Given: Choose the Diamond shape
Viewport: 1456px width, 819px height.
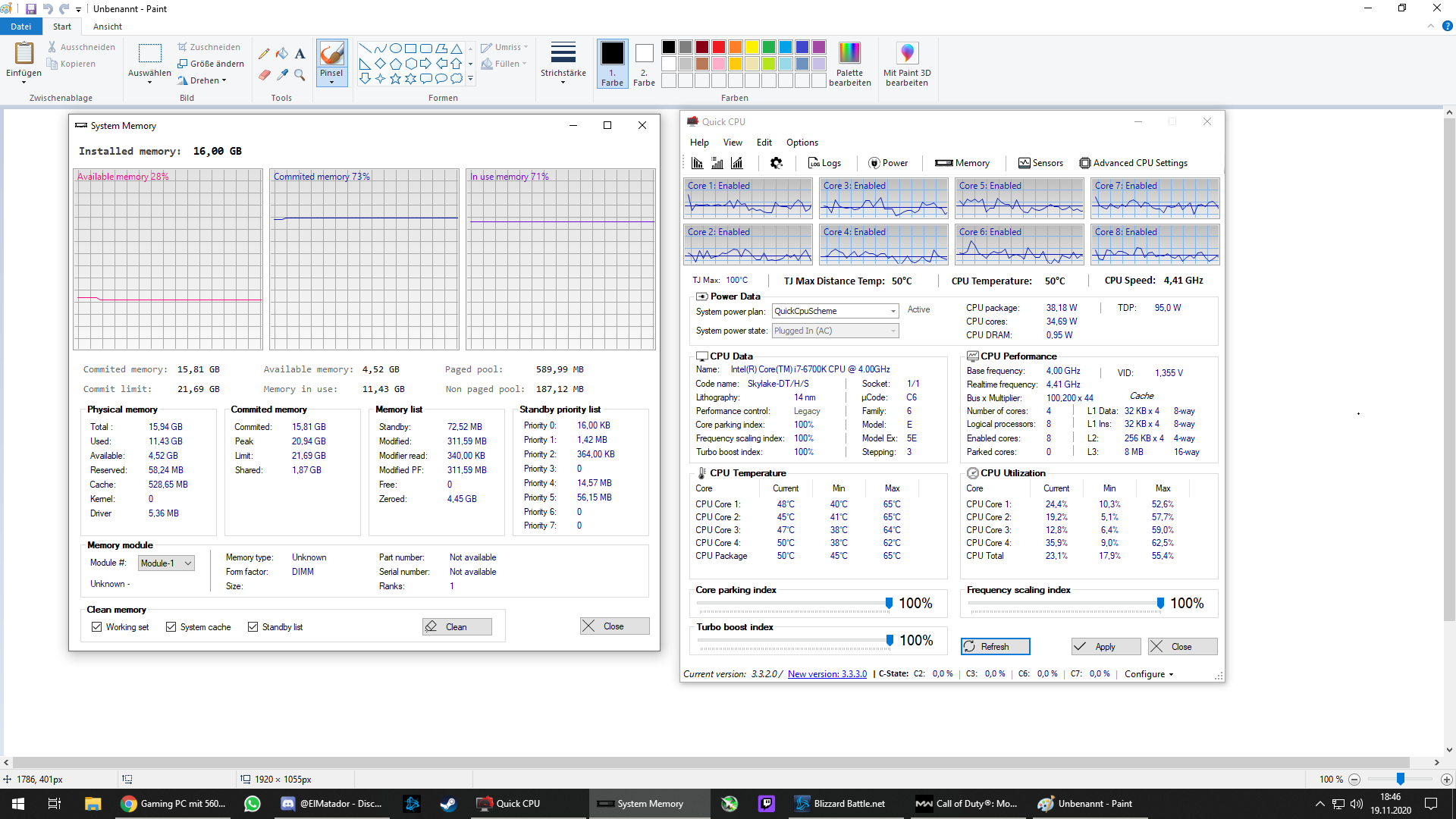Looking at the screenshot, I should click(380, 64).
